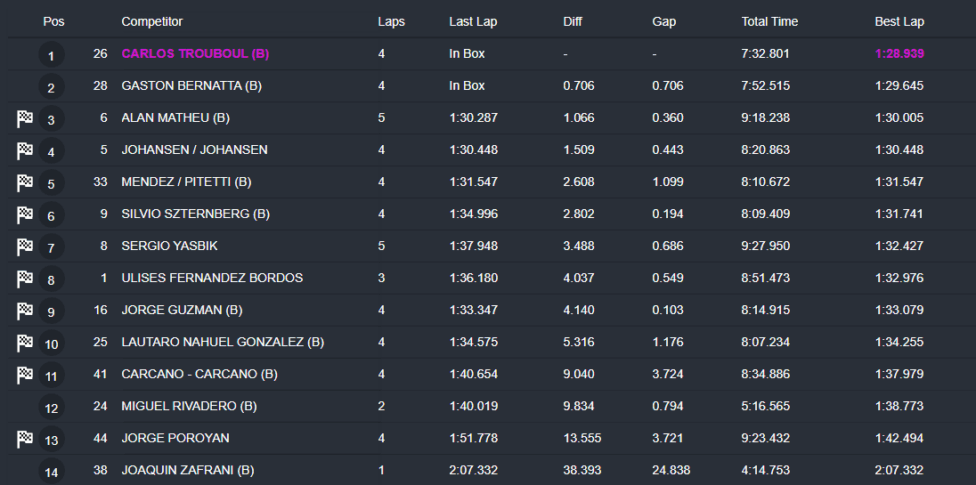Screen dimensions: 976x485
Task: Click the finish flag for Mendez / Pitetti
Action: click(x=25, y=183)
